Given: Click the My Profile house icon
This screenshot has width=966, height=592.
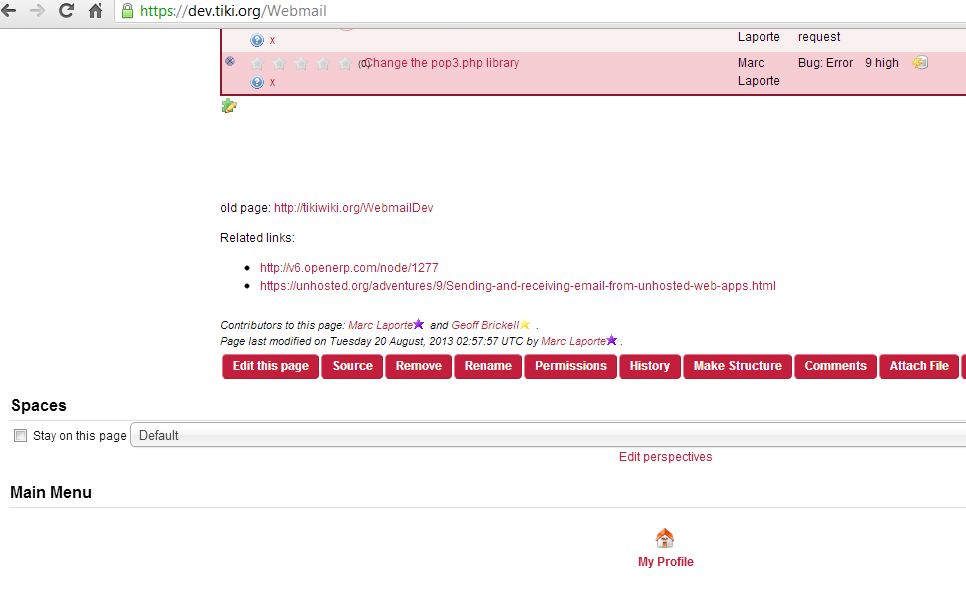Looking at the screenshot, I should 665,538.
